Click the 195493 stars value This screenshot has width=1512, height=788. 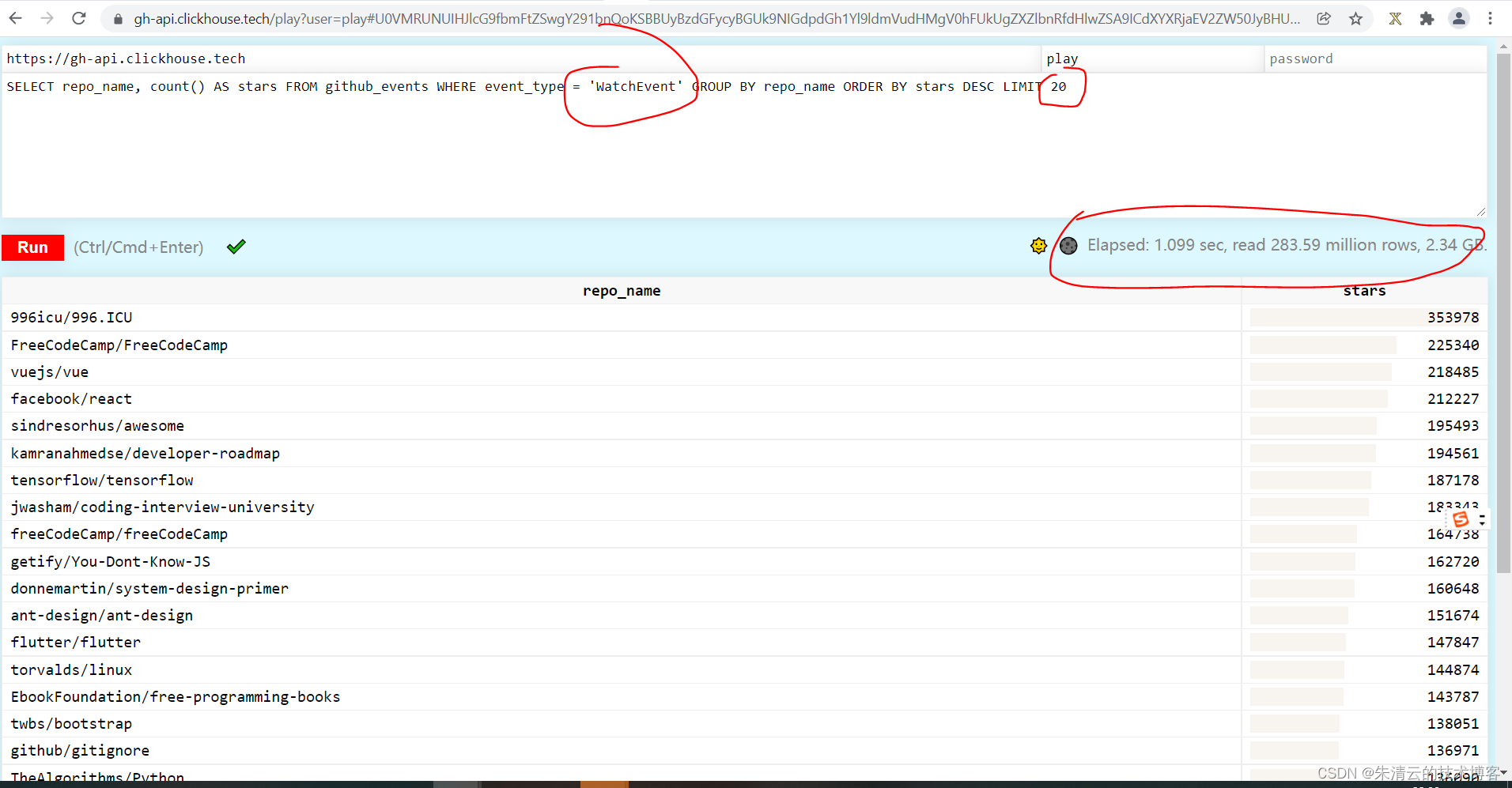coord(1453,426)
